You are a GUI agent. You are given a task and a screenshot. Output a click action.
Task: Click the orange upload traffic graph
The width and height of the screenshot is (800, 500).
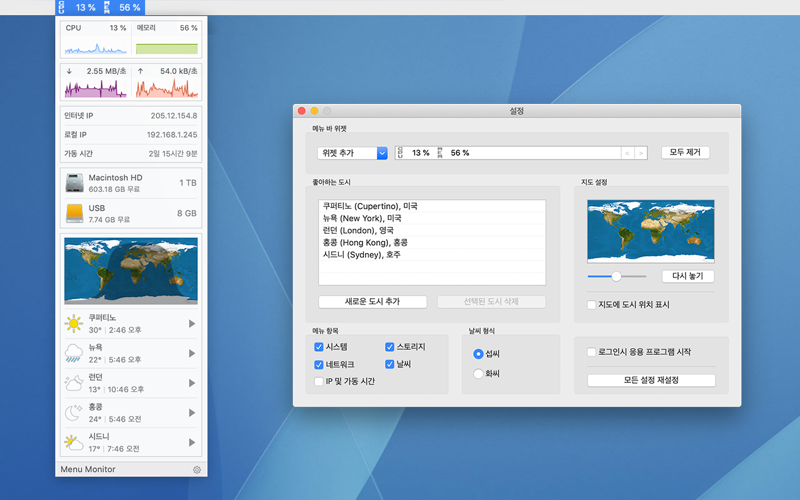[x=167, y=89]
